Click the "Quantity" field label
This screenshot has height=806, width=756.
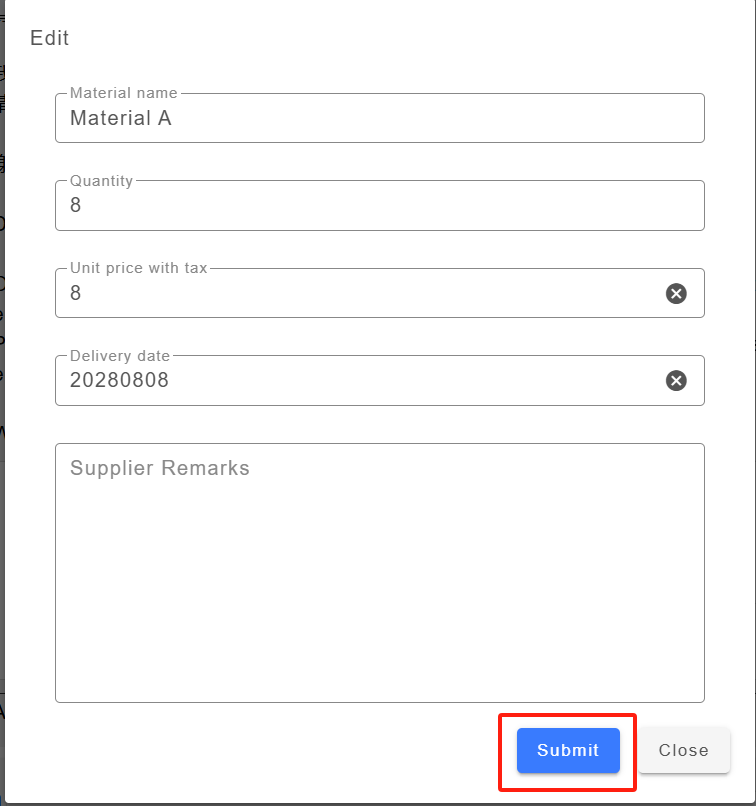tap(101, 181)
